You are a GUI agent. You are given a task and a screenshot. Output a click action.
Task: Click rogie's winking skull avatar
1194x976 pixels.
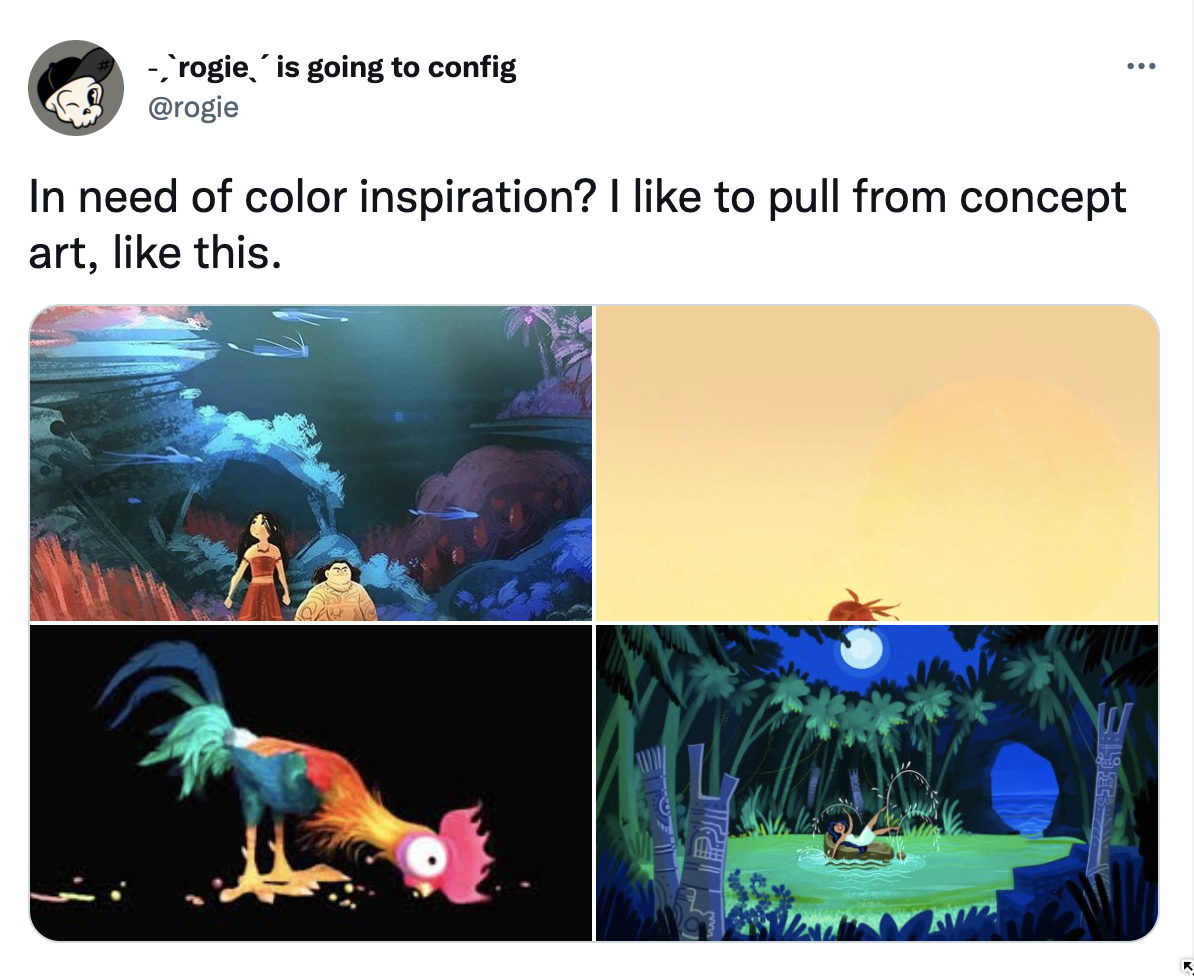click(76, 88)
